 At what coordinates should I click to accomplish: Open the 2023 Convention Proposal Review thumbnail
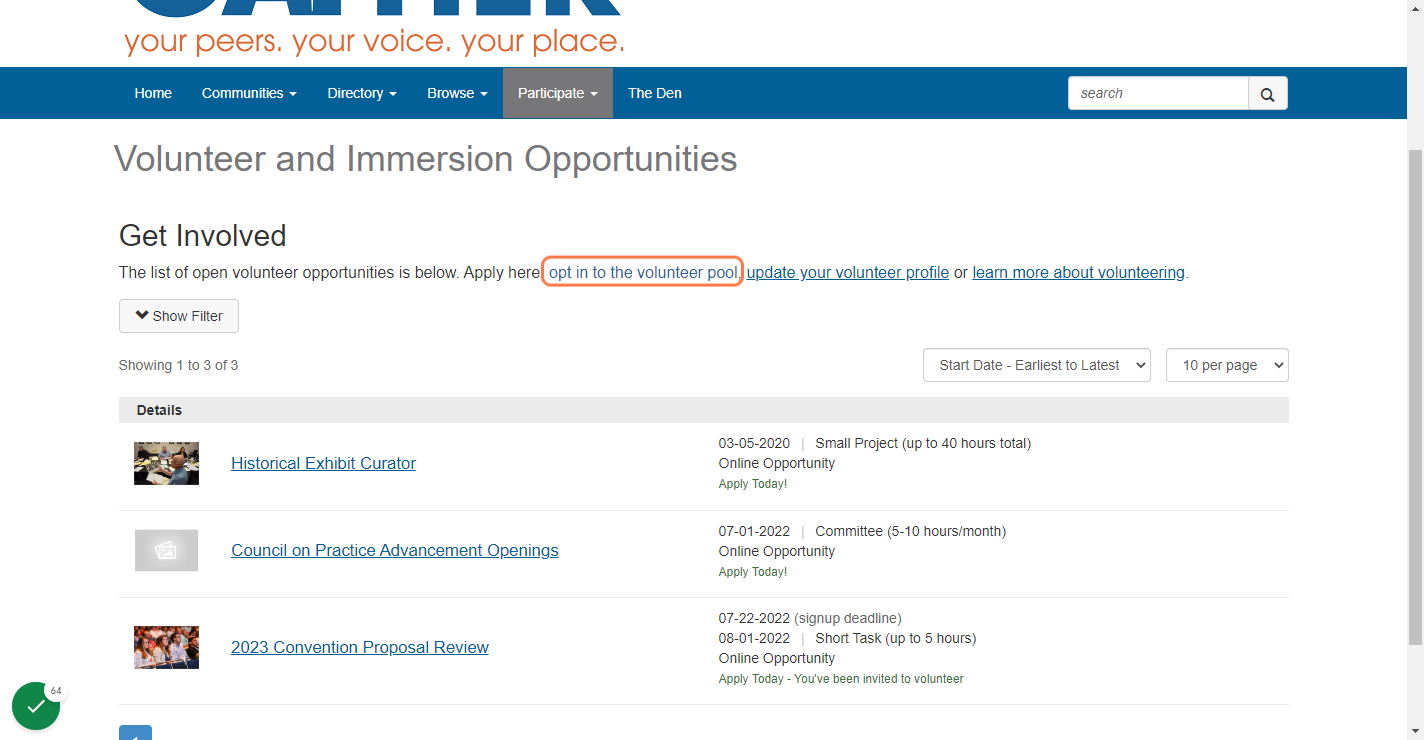click(166, 647)
